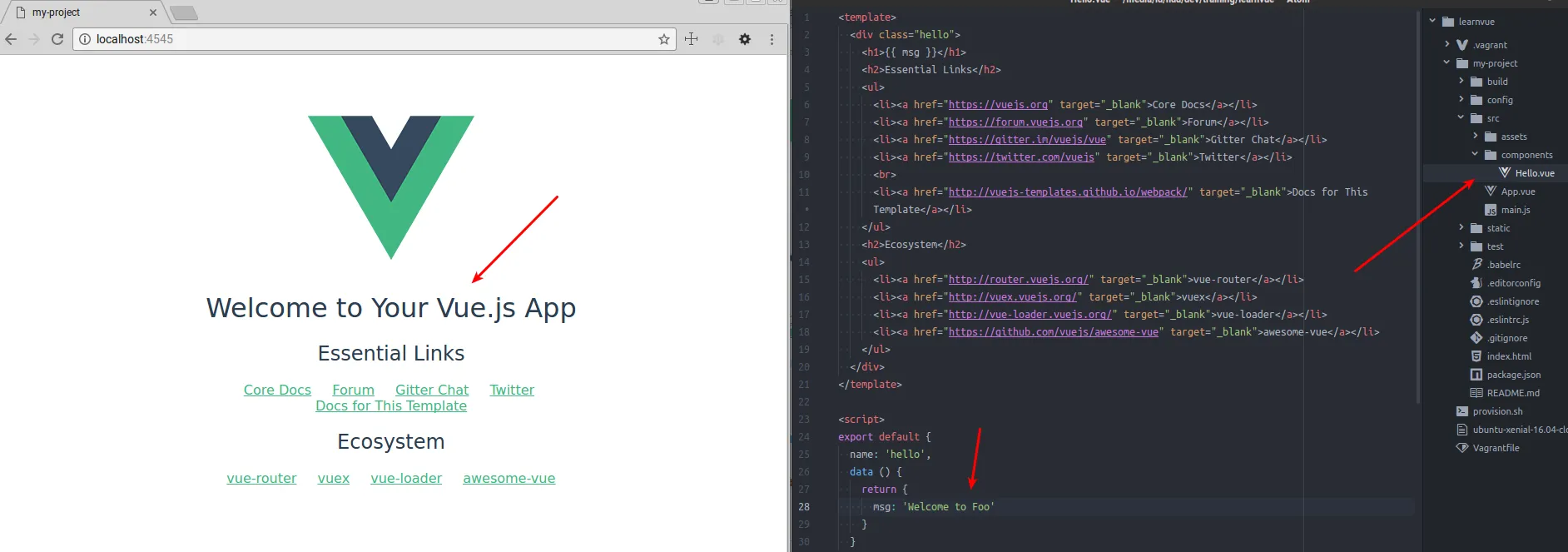Click the .eslintrc.js ESLint icon
Screen dimensions: 1568x552
pos(1476,320)
